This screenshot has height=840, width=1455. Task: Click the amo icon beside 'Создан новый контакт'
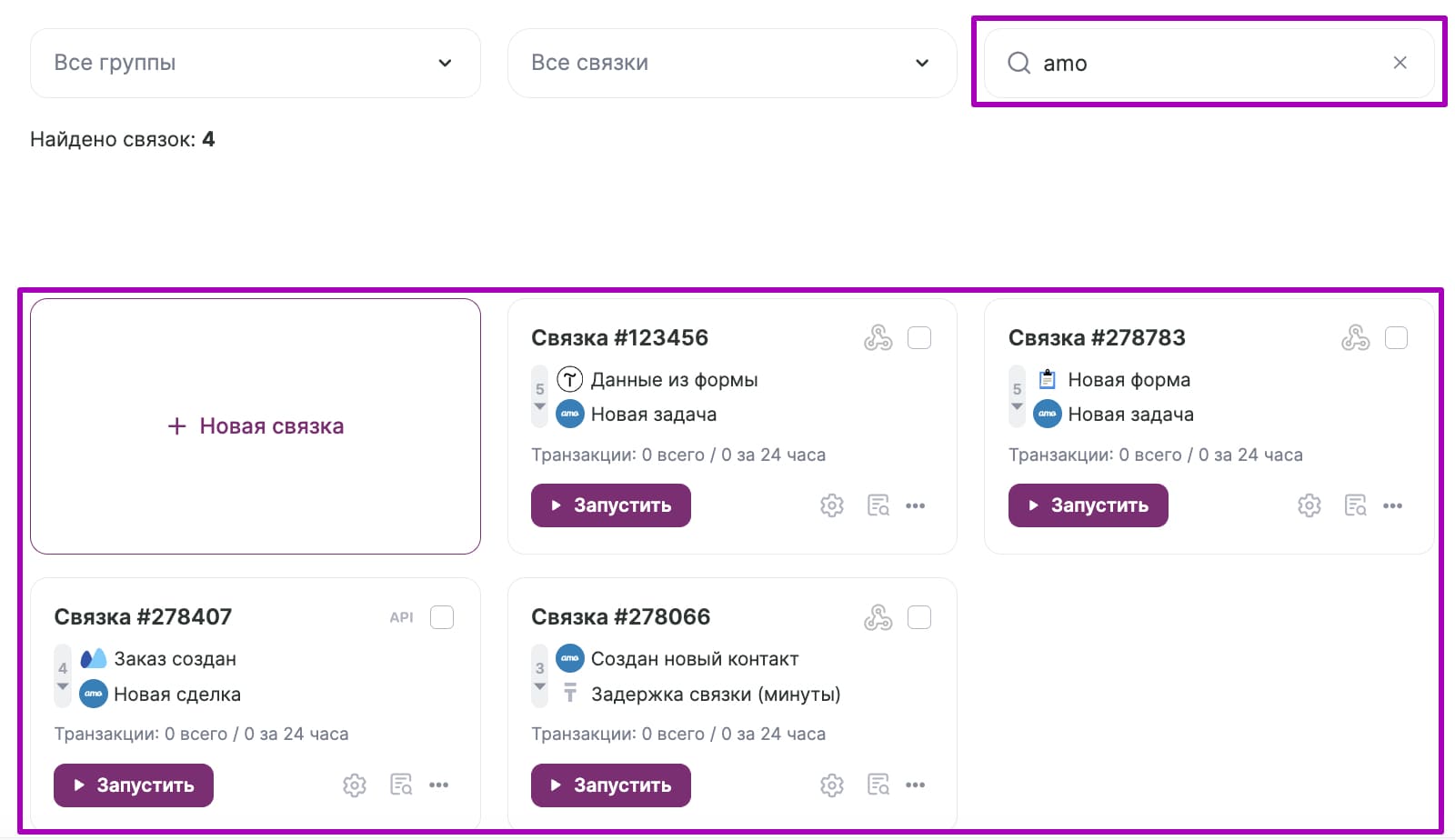pos(570,658)
